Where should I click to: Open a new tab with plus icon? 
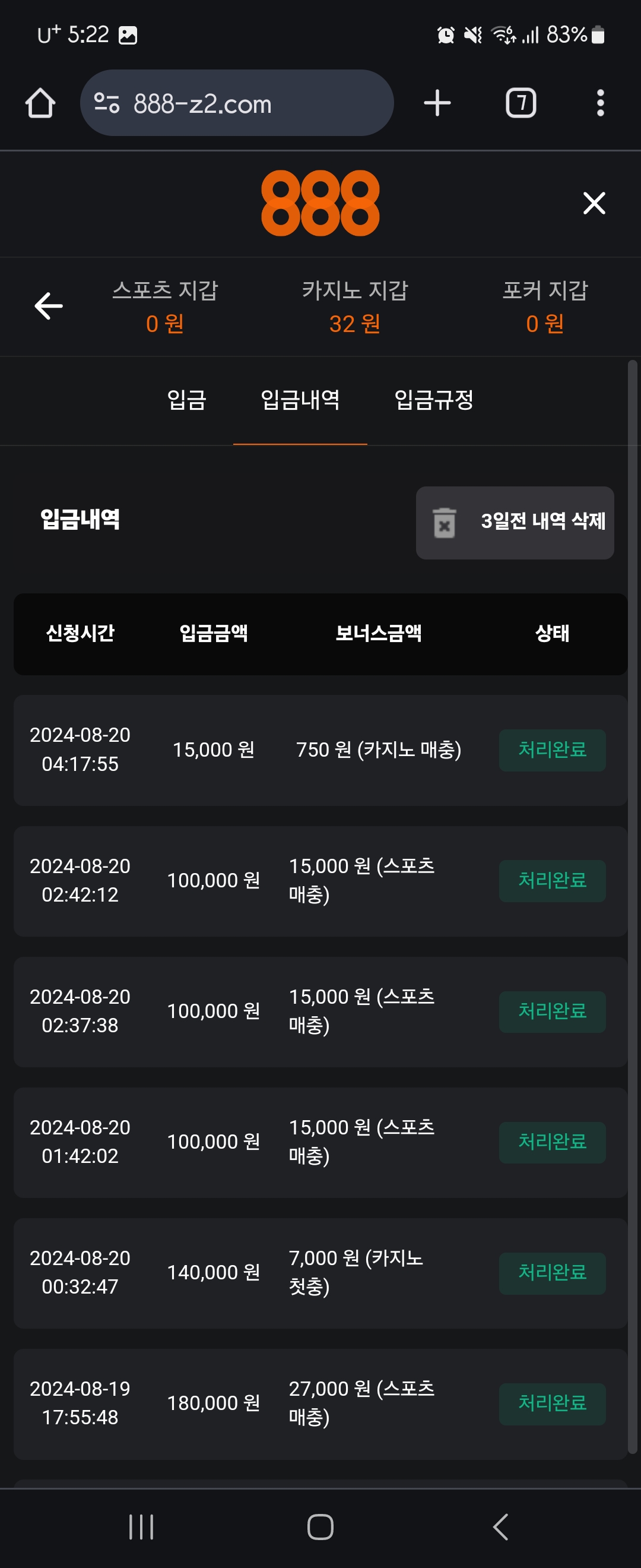[x=437, y=103]
